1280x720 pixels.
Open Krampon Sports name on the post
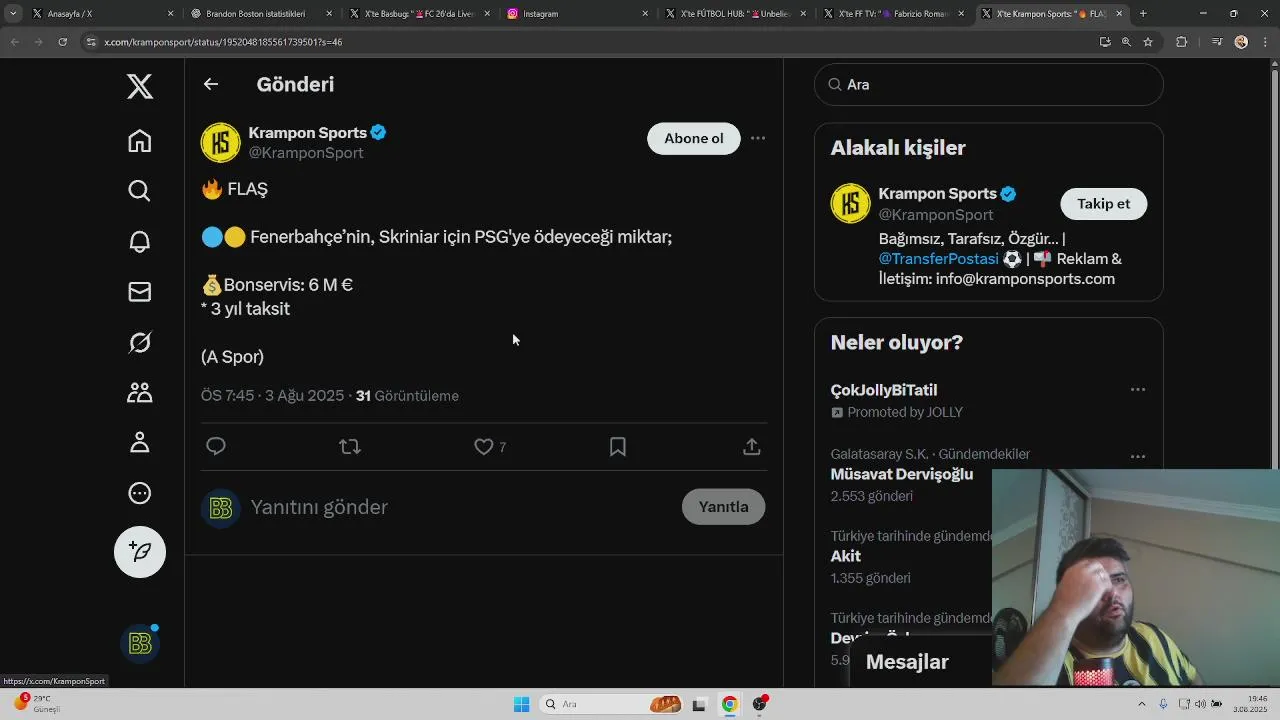pyautogui.click(x=308, y=133)
